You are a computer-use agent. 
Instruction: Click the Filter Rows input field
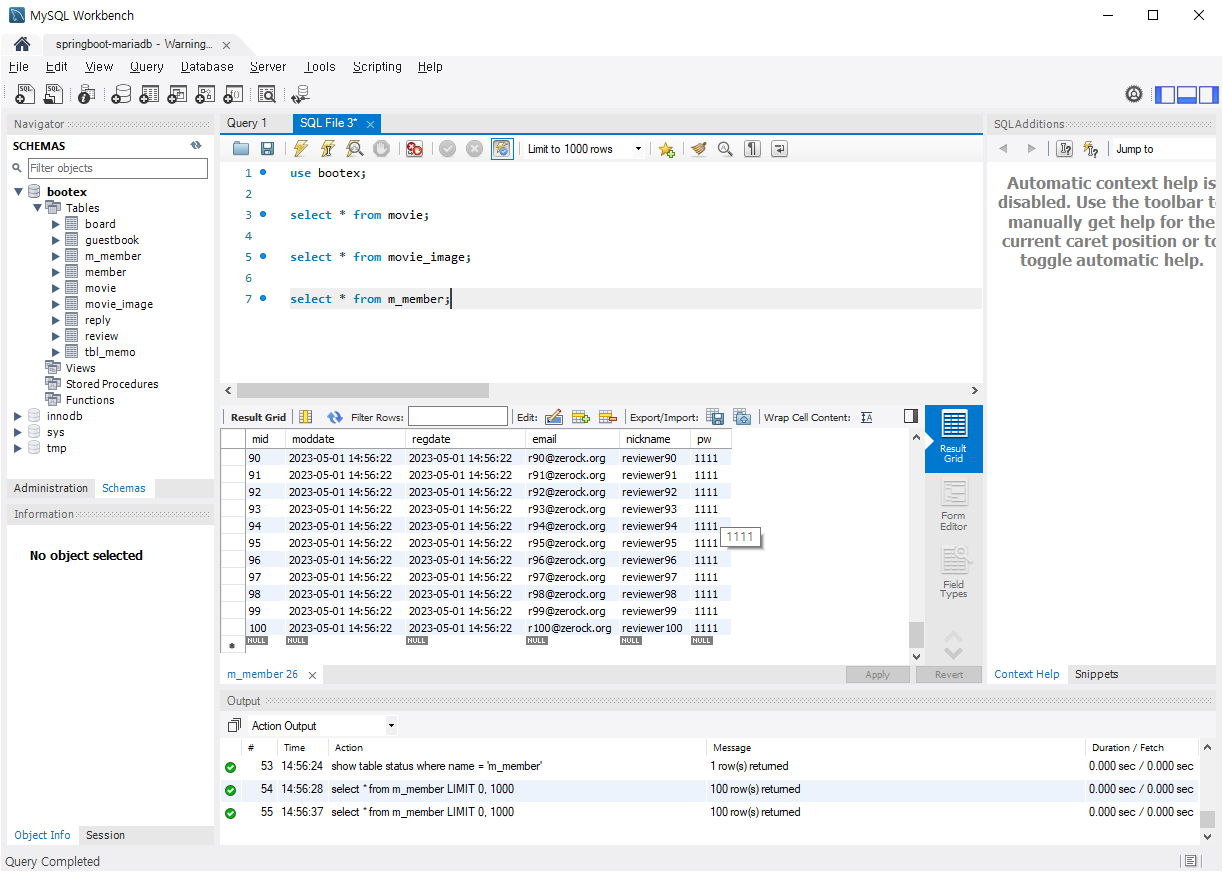pyautogui.click(x=458, y=417)
